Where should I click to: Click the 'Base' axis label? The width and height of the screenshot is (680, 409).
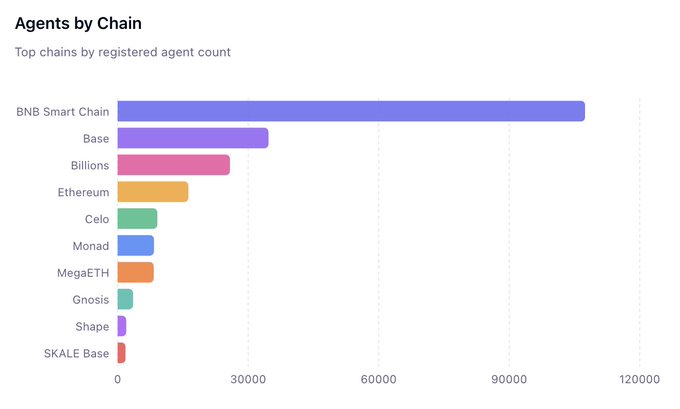pyautogui.click(x=96, y=139)
